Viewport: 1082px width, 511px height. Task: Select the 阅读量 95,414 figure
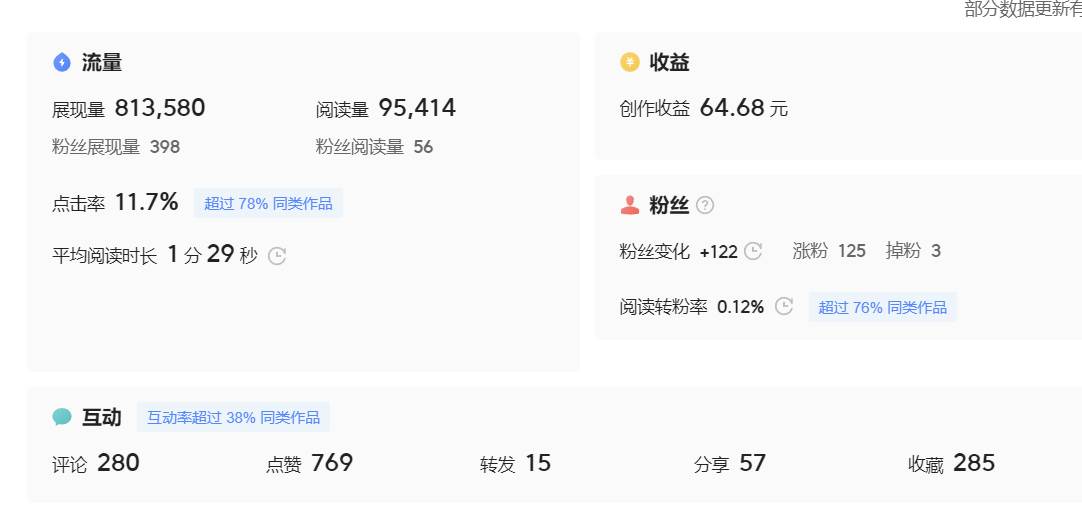417,108
